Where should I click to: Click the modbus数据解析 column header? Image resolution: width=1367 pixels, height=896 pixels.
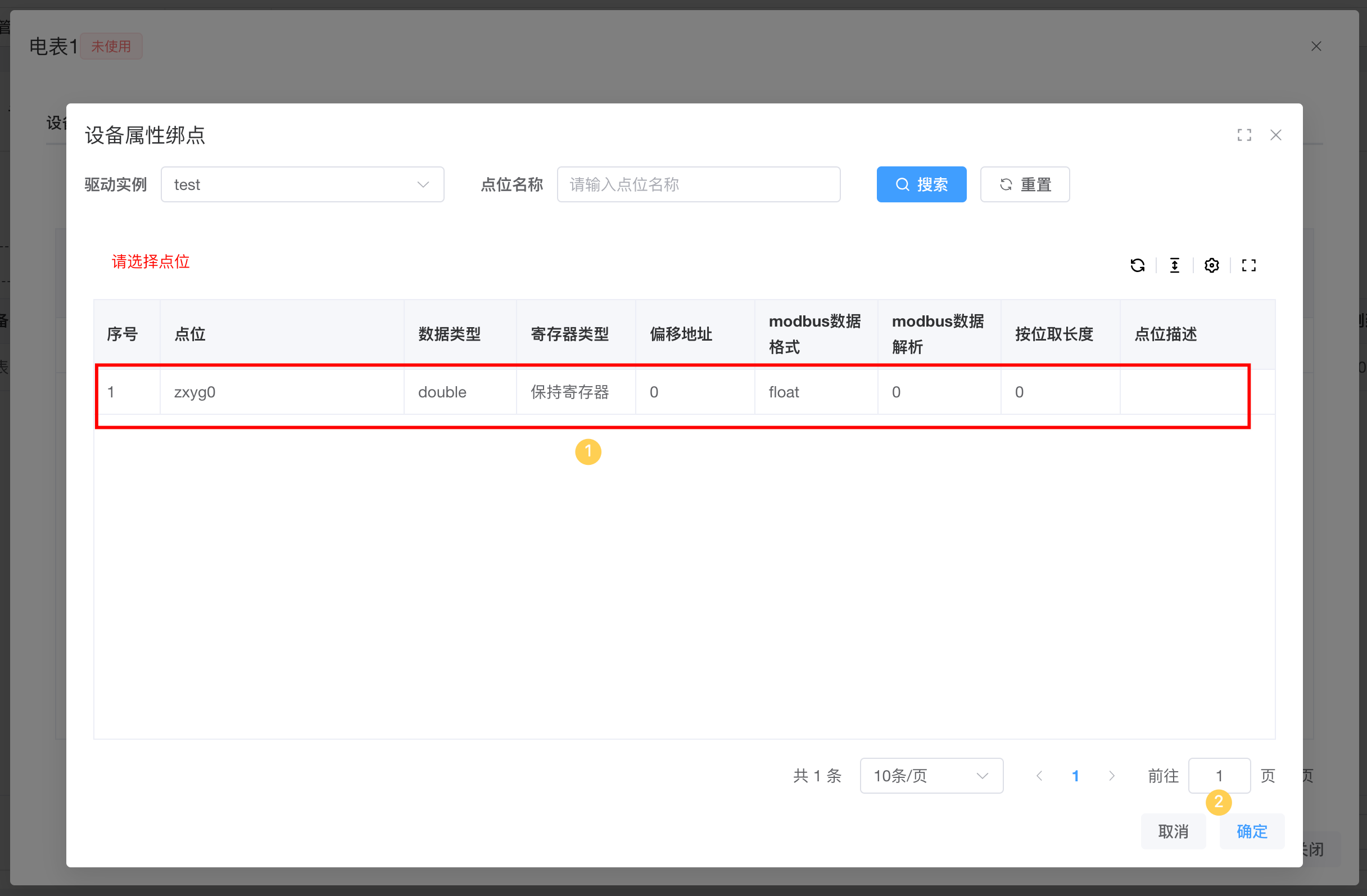point(939,334)
